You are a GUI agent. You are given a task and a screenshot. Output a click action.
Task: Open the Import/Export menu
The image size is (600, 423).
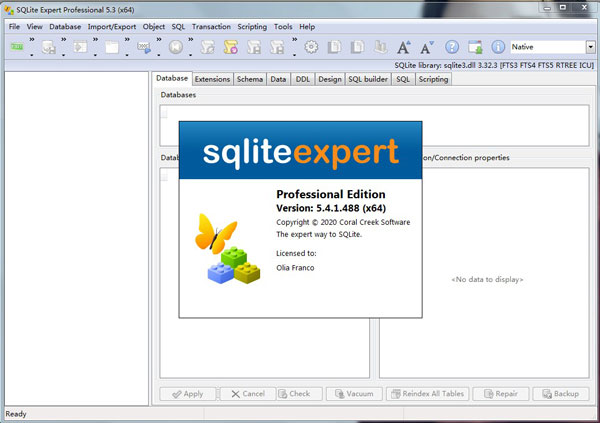pos(112,27)
